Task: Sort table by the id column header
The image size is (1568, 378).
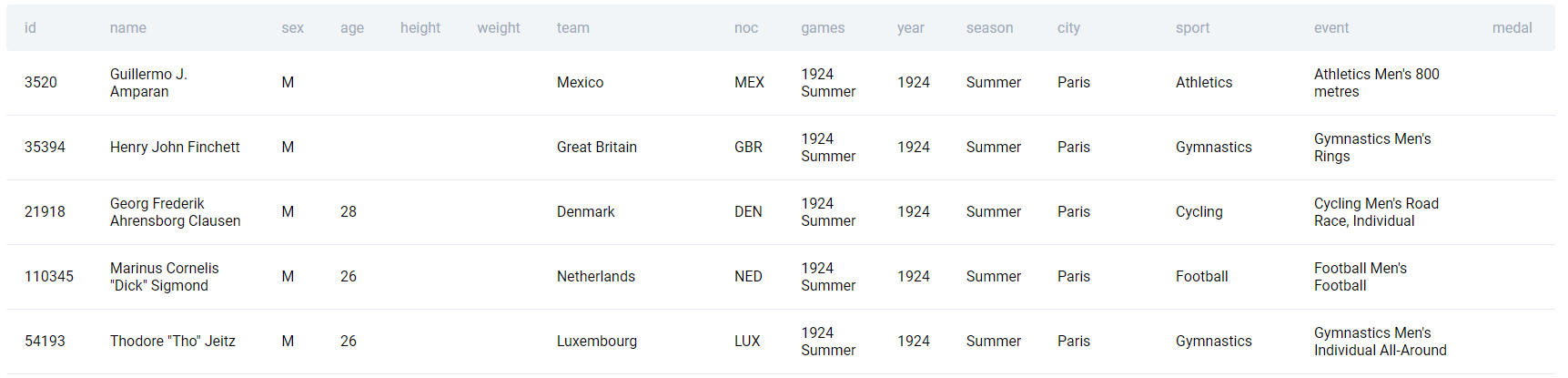Action: pos(30,28)
